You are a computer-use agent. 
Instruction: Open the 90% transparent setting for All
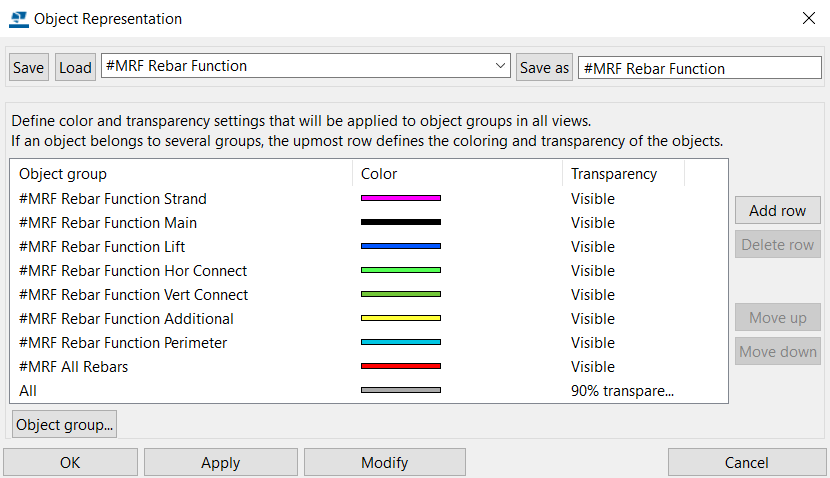pyautogui.click(x=622, y=391)
